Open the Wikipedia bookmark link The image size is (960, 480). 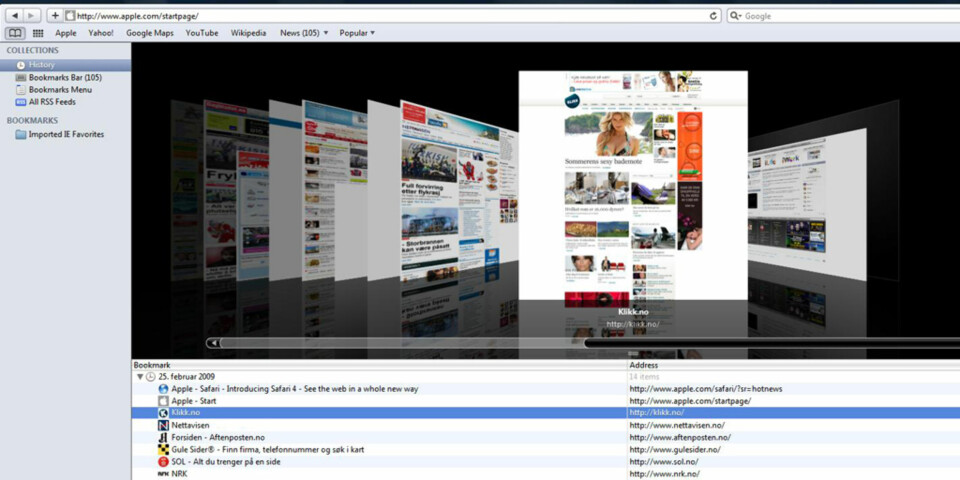(248, 33)
